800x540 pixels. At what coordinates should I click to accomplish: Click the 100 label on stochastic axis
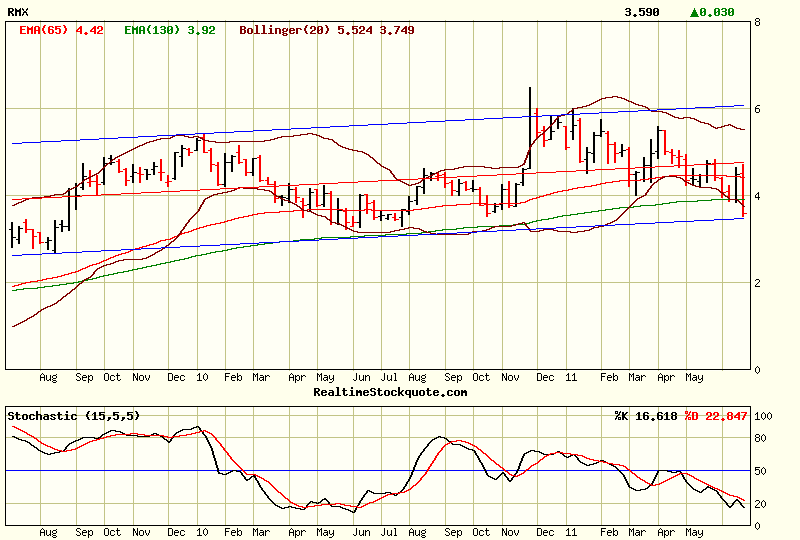[764, 416]
